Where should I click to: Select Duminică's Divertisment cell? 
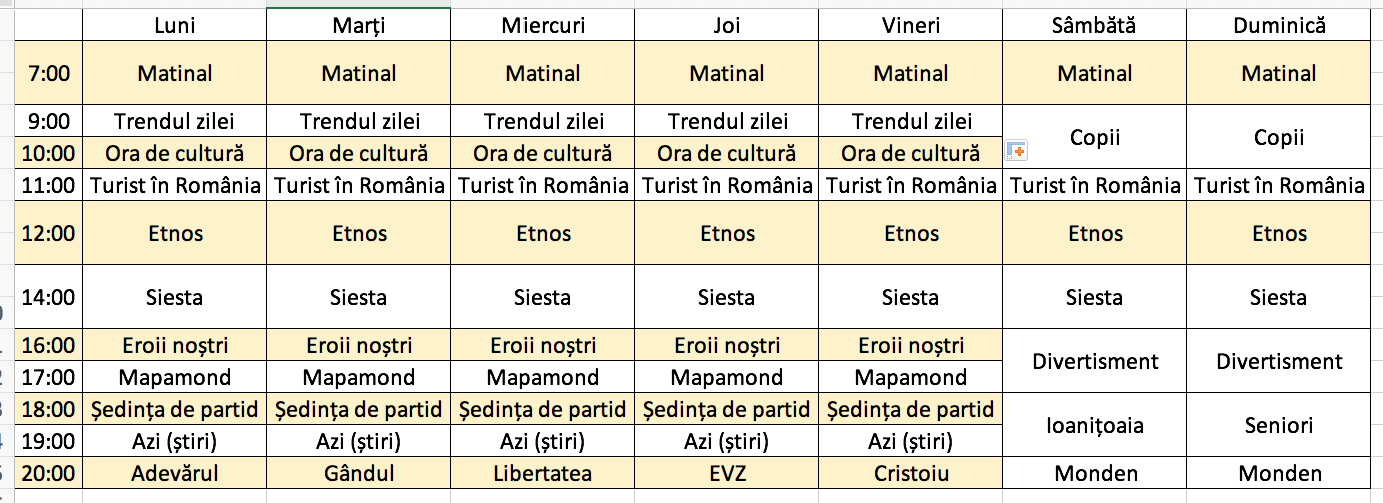click(1278, 361)
